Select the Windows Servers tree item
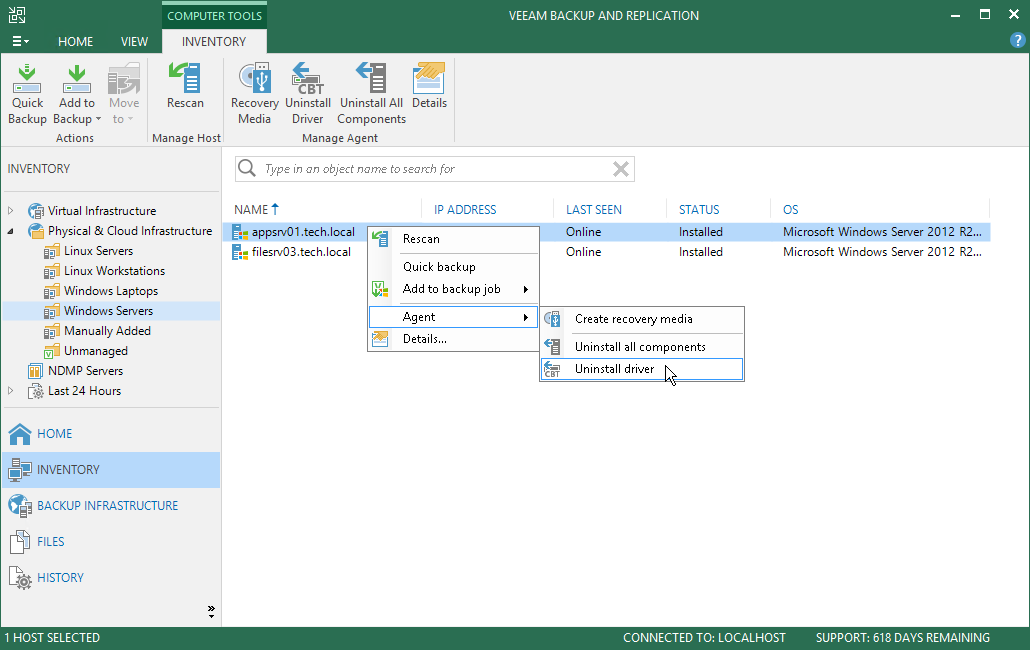The height and width of the screenshot is (650, 1030). pos(108,311)
